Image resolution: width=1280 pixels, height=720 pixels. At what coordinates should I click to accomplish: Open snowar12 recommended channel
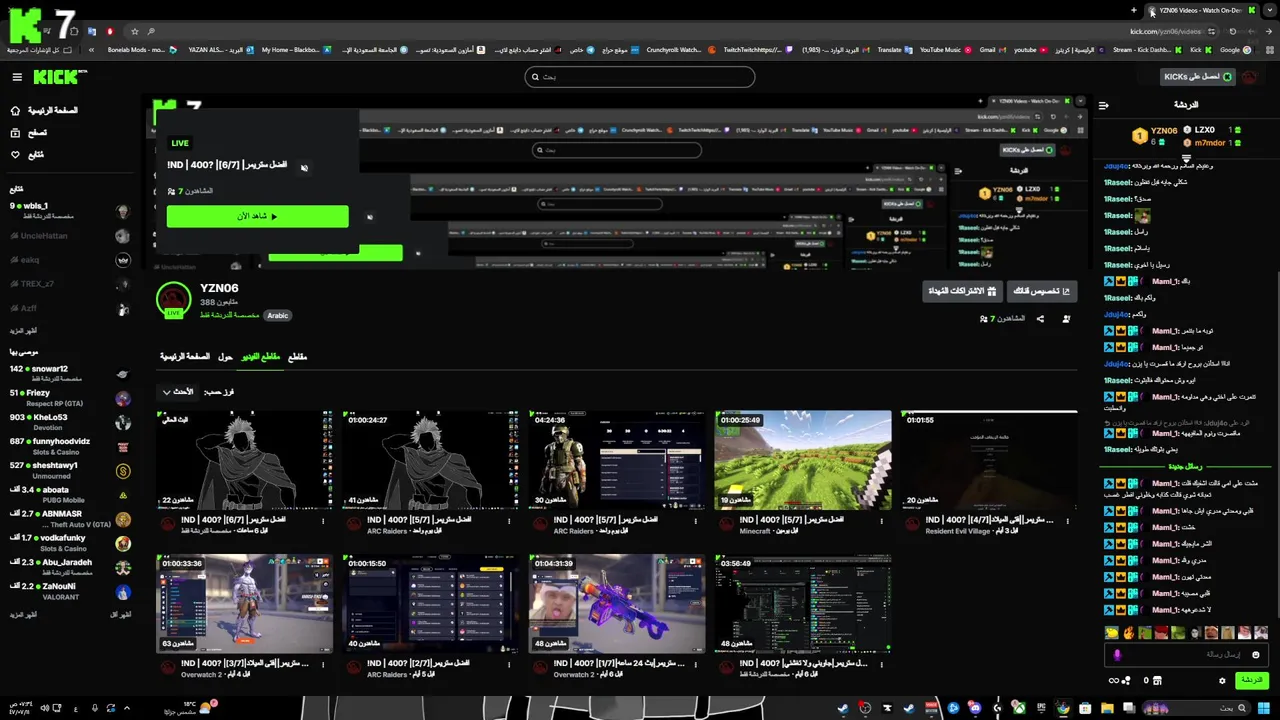pyautogui.click(x=70, y=373)
